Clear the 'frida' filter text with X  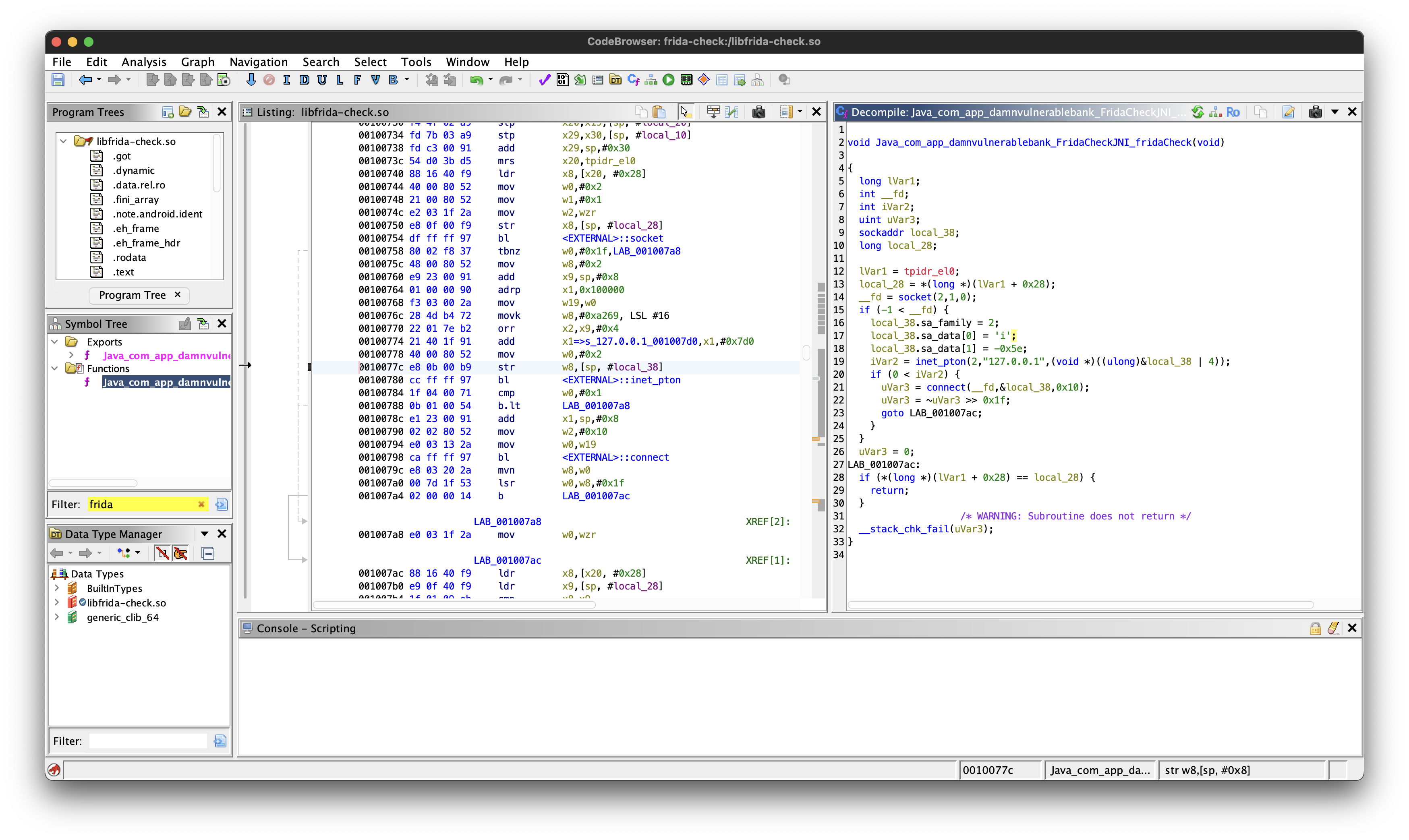coord(201,504)
